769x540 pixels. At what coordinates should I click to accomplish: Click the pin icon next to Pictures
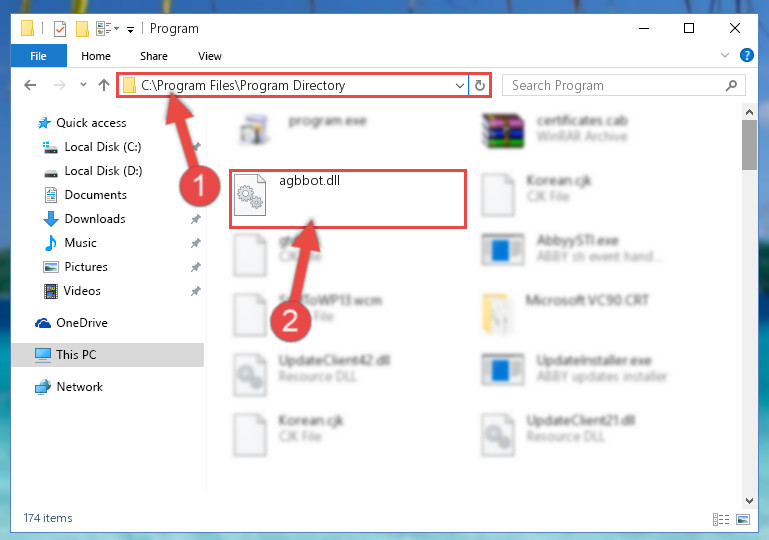pyautogui.click(x=196, y=267)
